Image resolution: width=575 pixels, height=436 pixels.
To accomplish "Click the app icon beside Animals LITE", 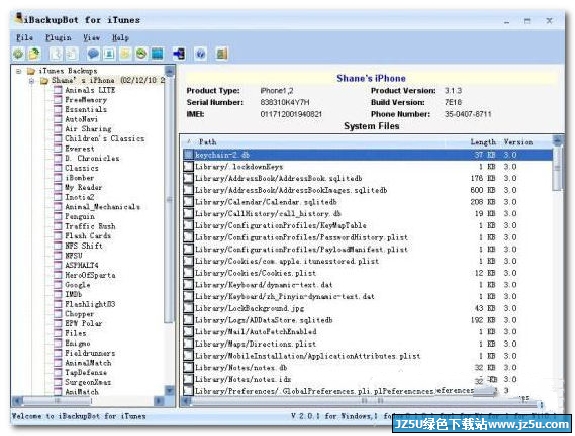I will 58,90.
